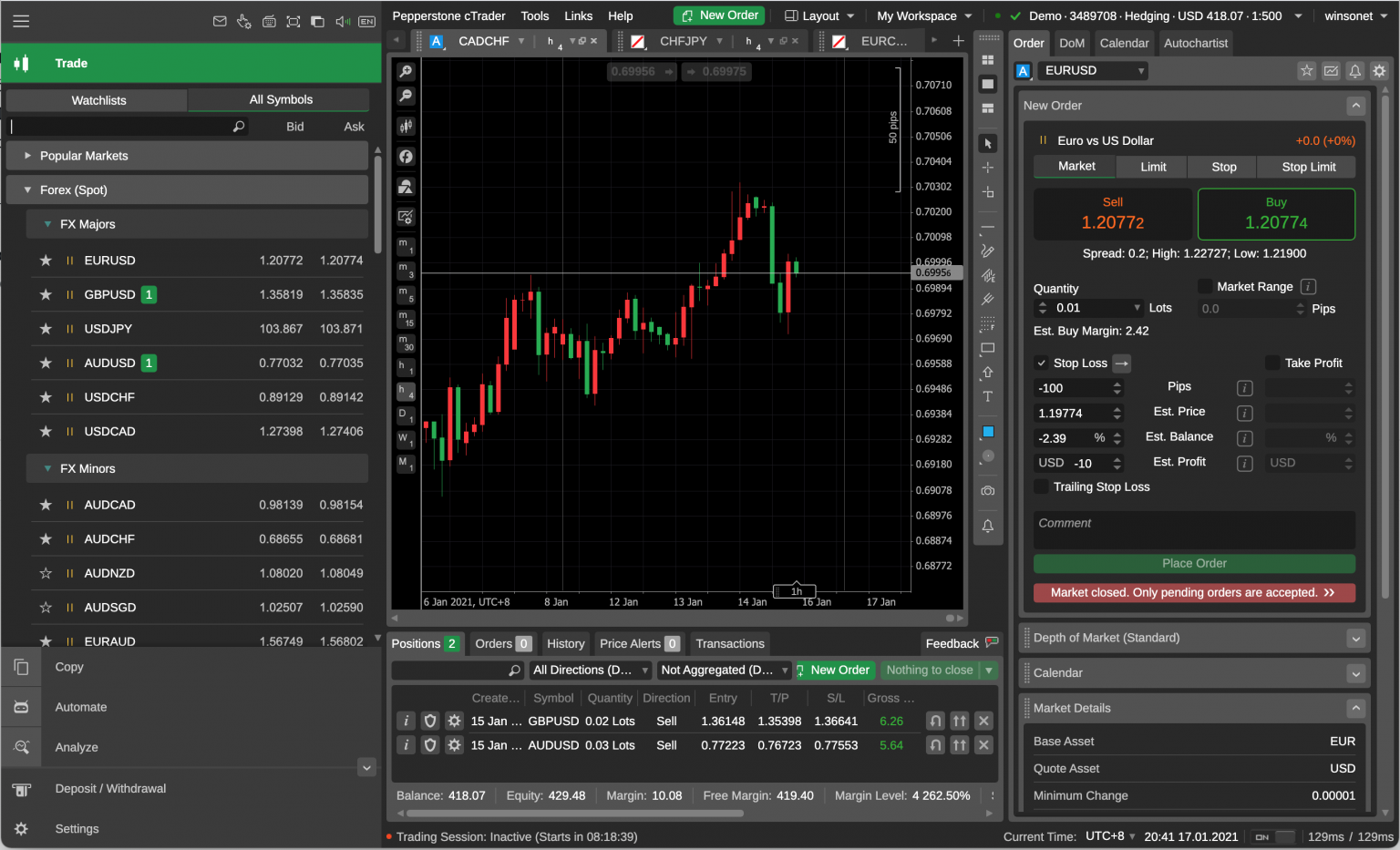Screen dimensions: 1400x850
Task: Open the Tools menu
Action: click(x=534, y=15)
